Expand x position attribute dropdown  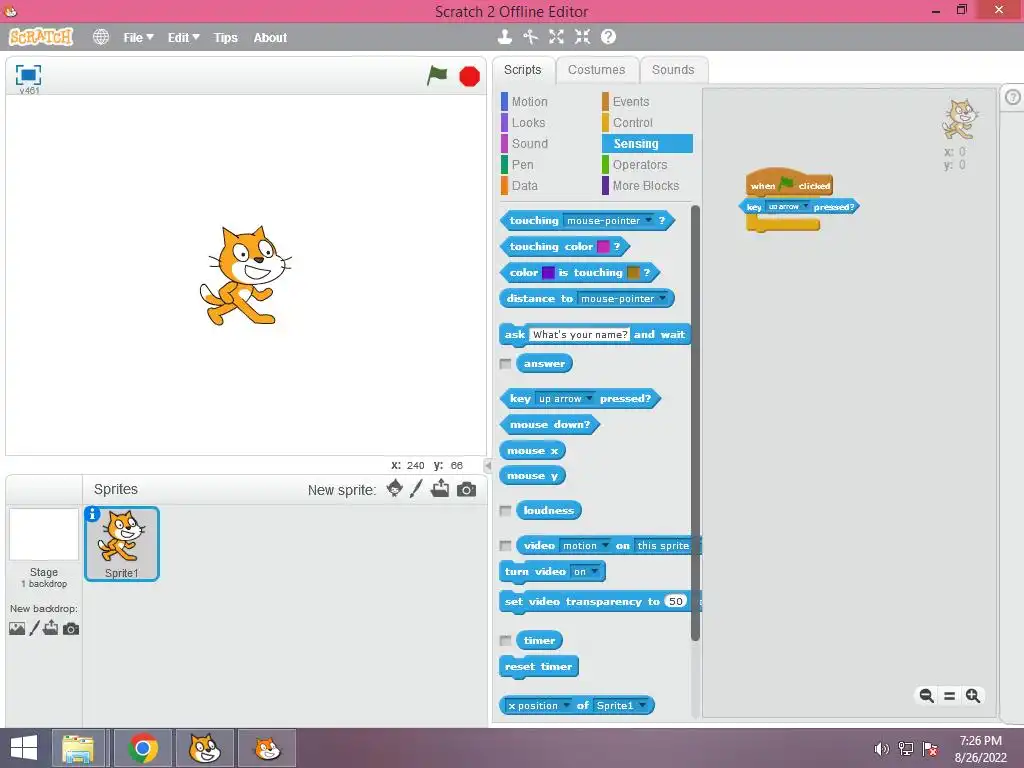(x=566, y=705)
